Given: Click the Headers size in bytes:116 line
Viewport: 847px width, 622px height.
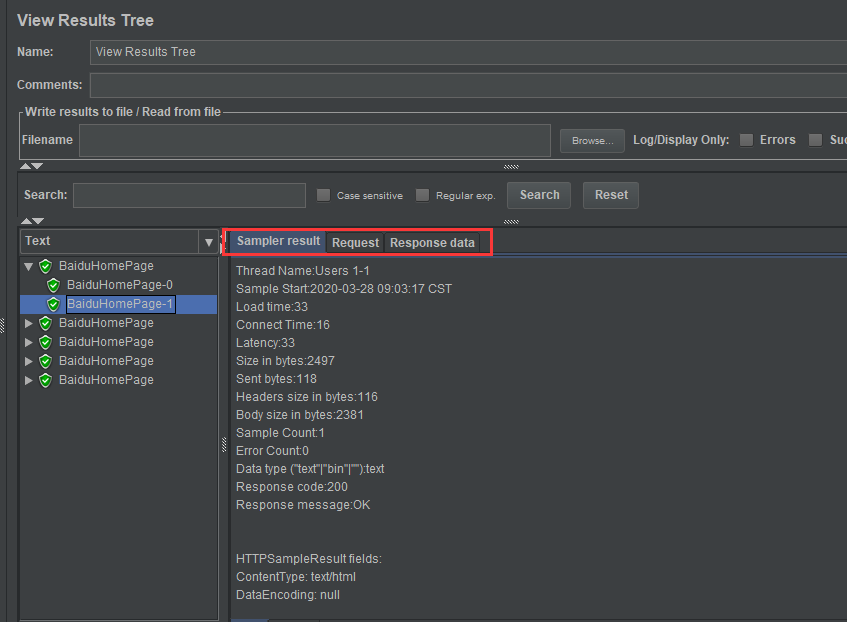Looking at the screenshot, I should (x=307, y=397).
